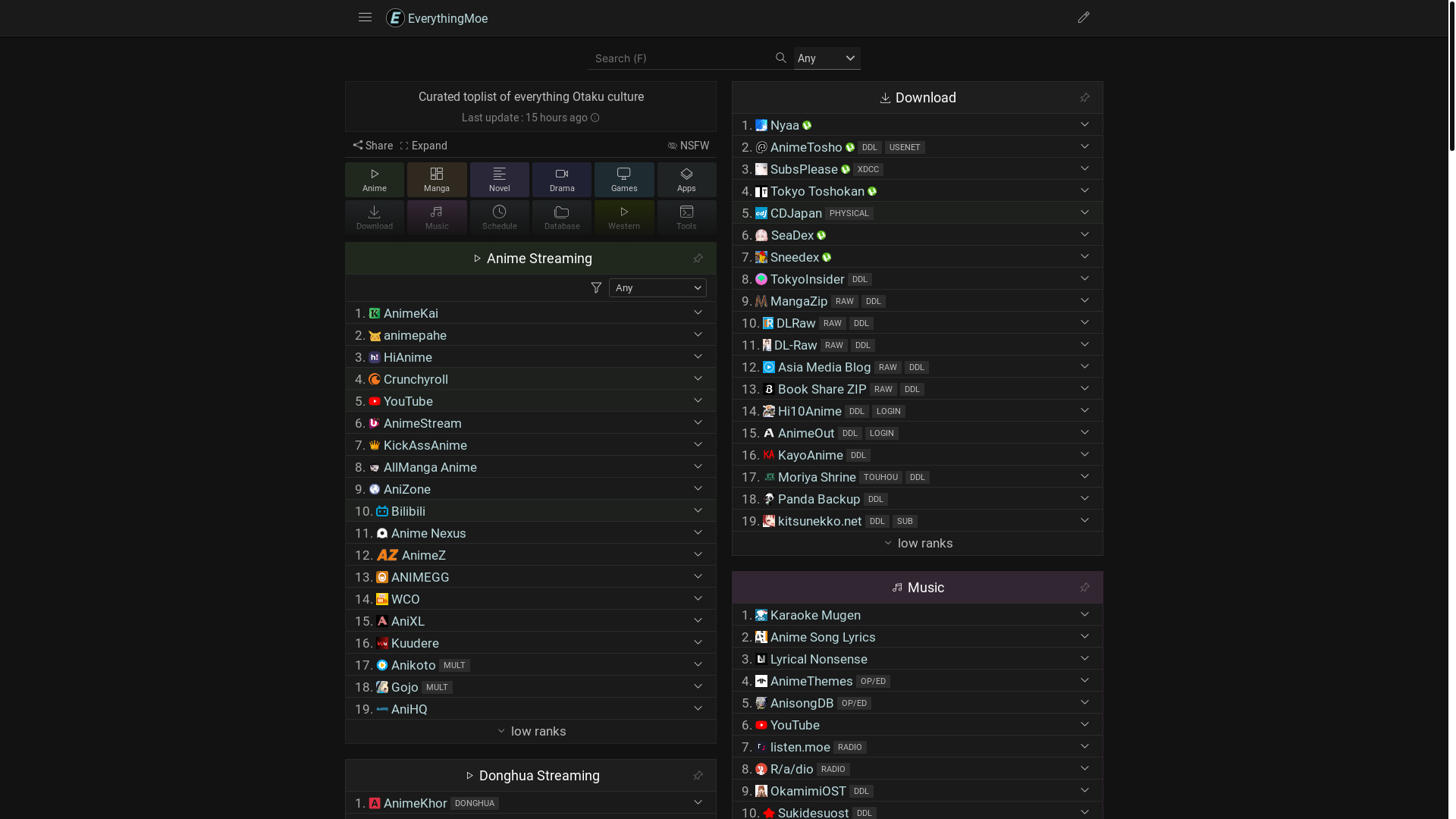The width and height of the screenshot is (1456, 819).
Task: Click the Sukidesuost star favicon
Action: (769, 813)
